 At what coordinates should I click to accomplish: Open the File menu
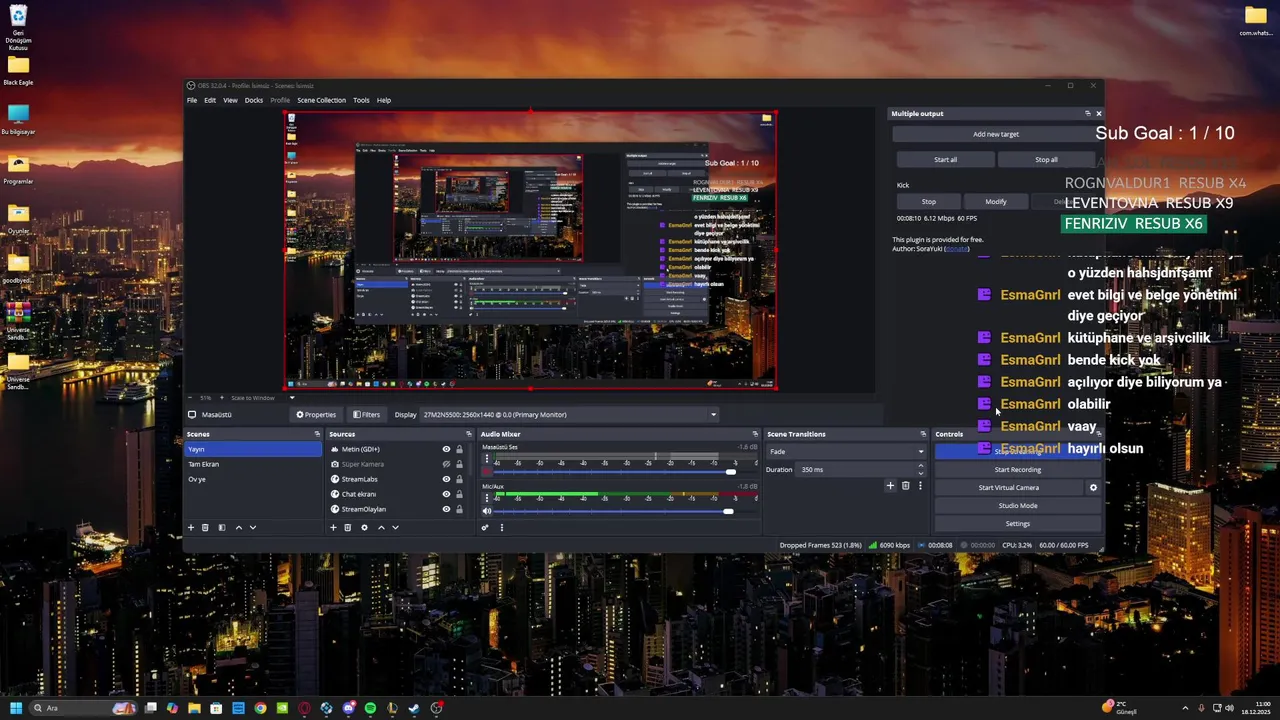[192, 100]
